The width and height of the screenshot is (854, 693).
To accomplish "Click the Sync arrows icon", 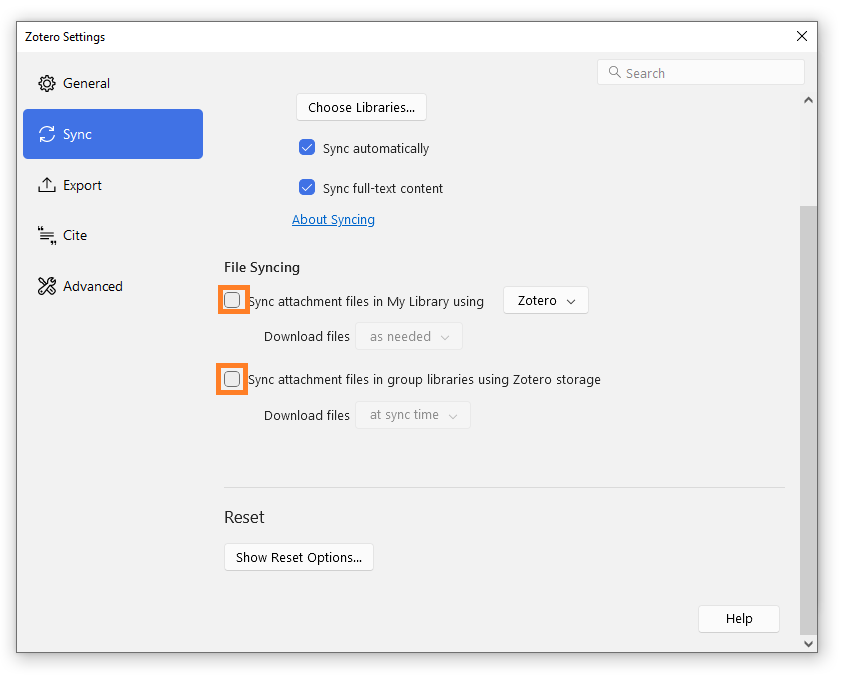I will [x=47, y=134].
